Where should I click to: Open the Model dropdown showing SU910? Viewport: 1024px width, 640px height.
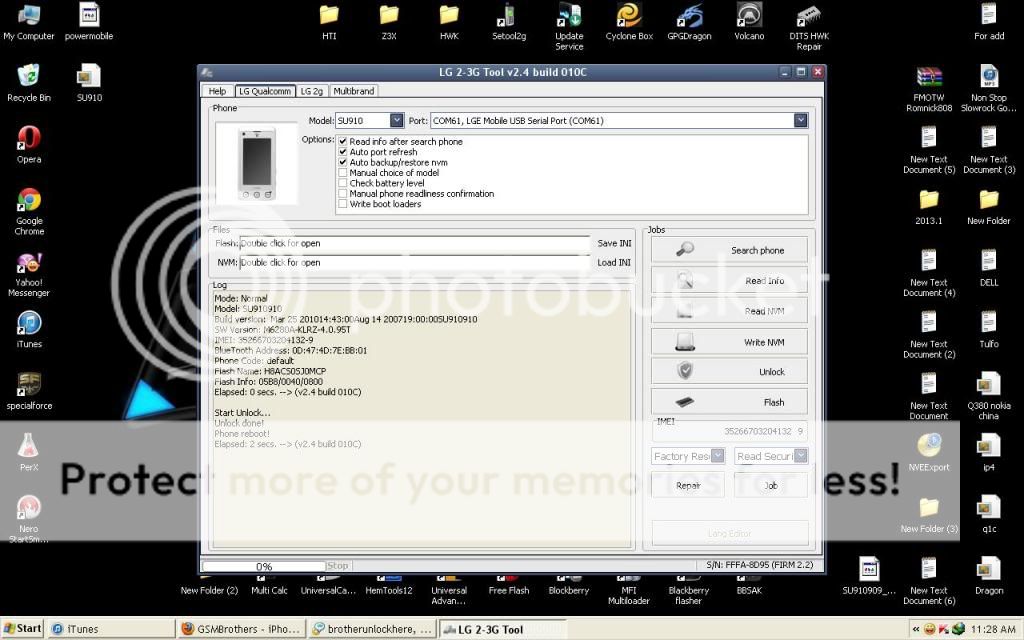pyautogui.click(x=396, y=120)
